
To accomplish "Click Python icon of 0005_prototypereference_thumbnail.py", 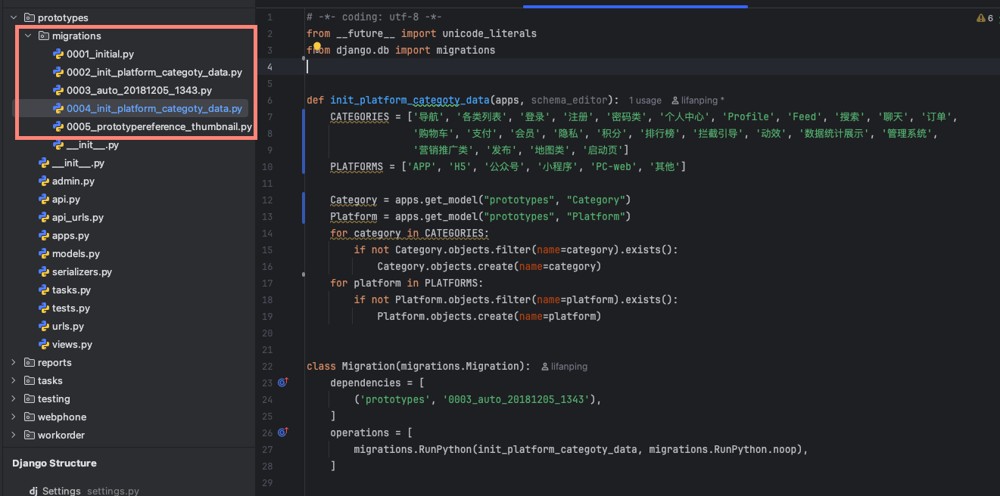I will (x=58, y=127).
